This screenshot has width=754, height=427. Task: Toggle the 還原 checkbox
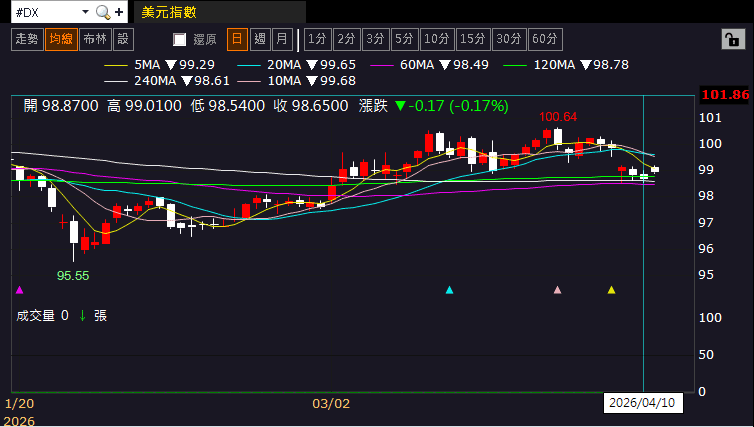pos(179,39)
